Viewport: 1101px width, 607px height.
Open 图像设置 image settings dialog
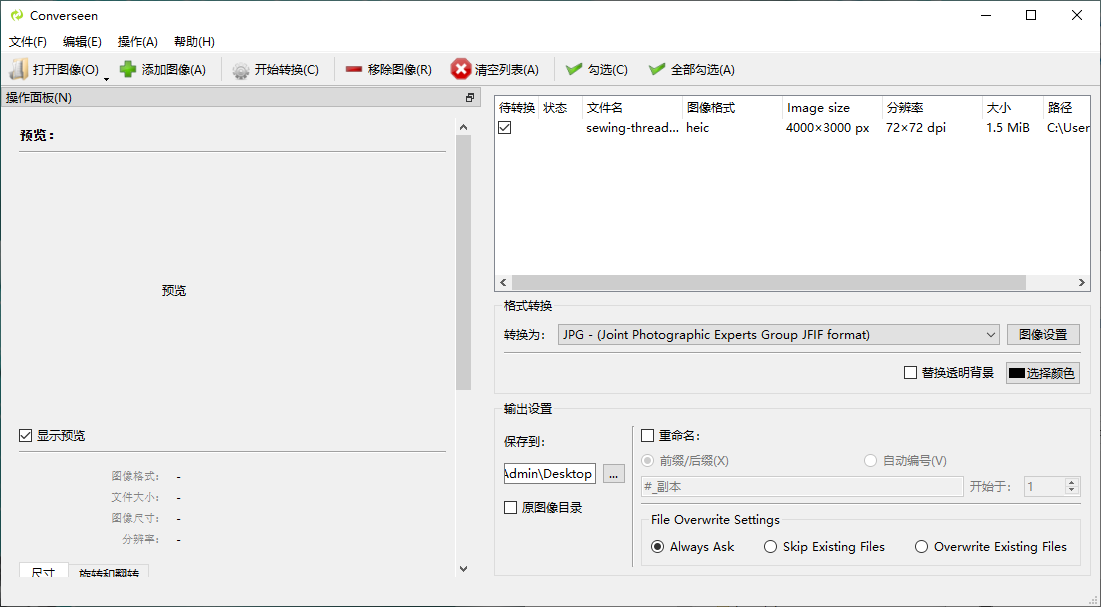click(x=1043, y=334)
